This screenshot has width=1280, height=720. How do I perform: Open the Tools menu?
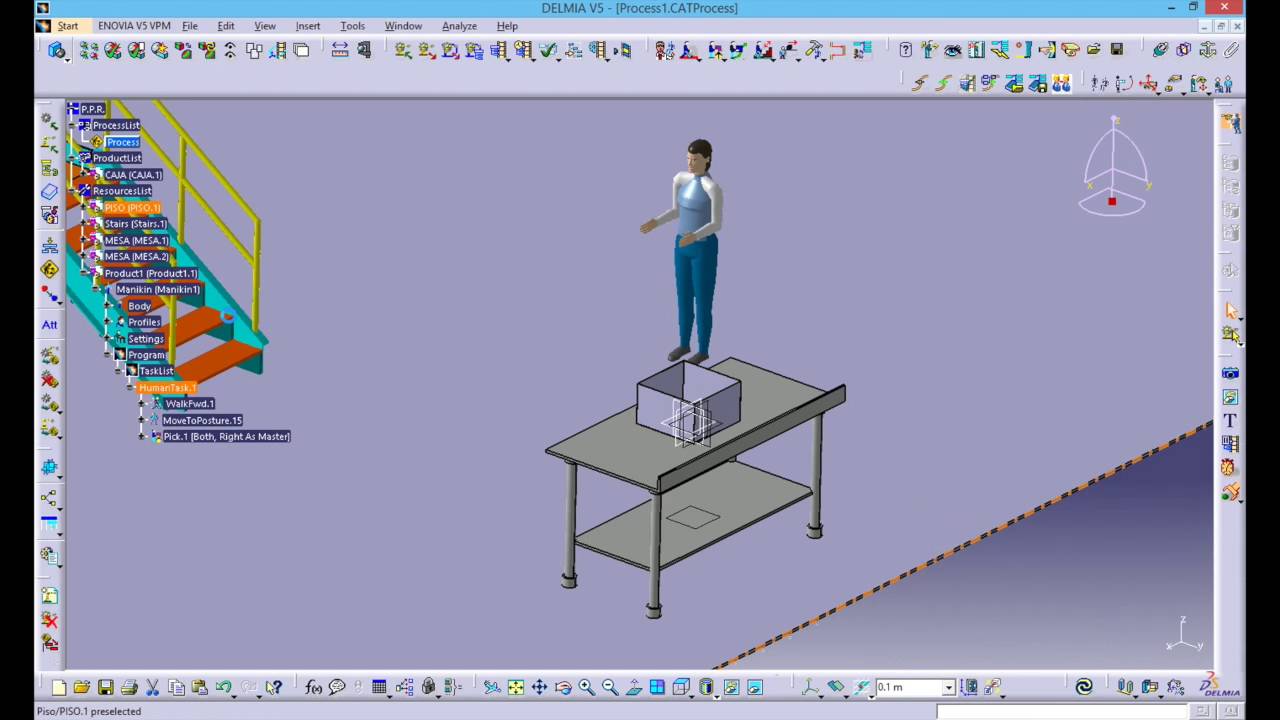(x=352, y=26)
